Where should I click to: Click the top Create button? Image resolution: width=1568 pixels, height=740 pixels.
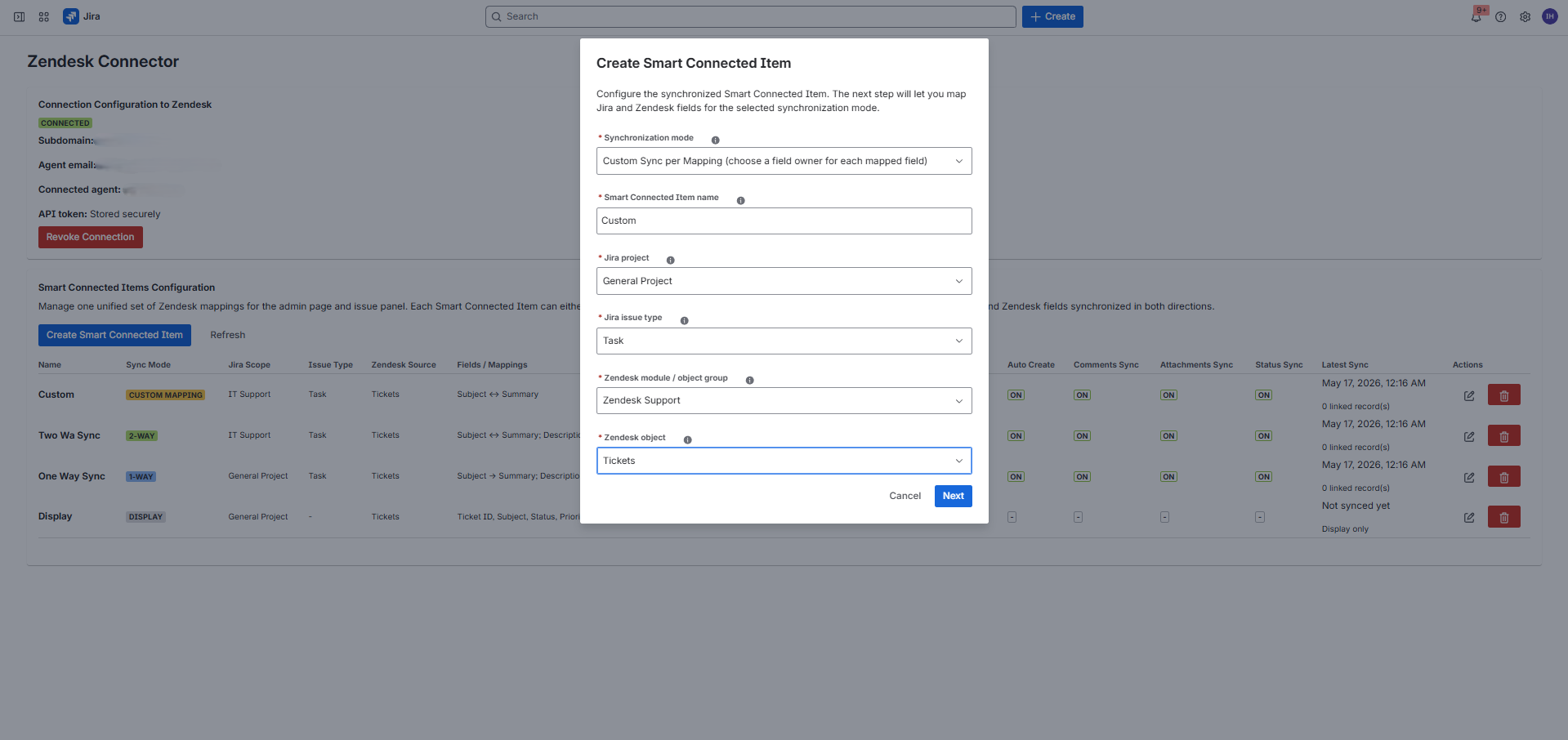(1052, 16)
